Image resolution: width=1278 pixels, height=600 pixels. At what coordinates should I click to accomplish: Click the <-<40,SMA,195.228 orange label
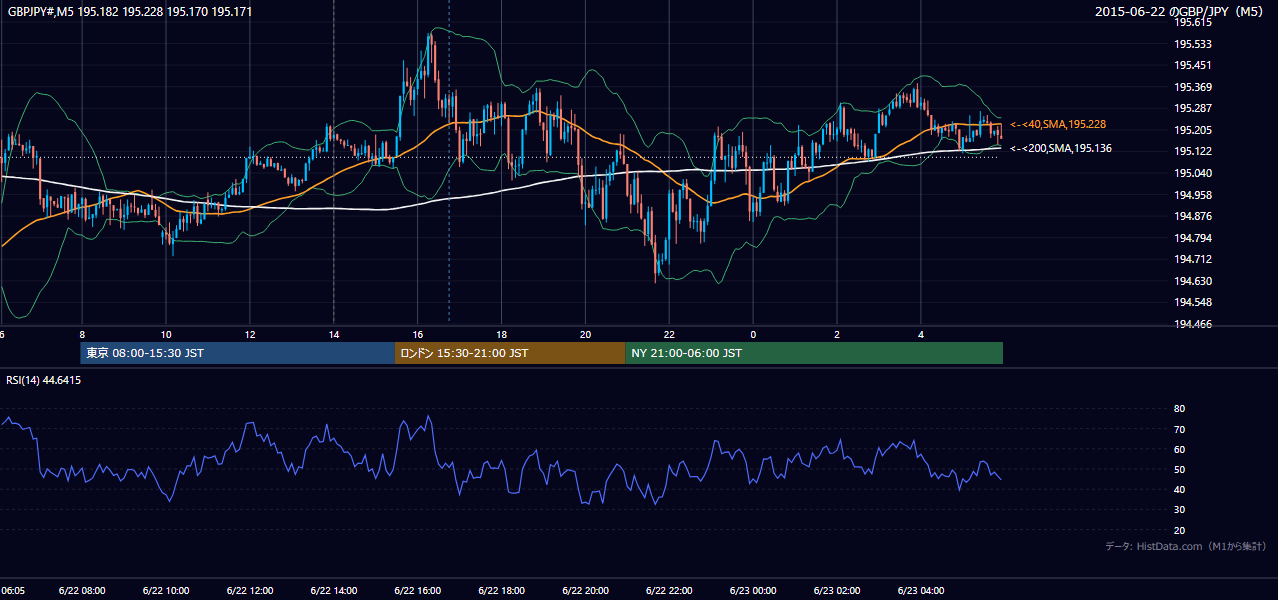[1058, 124]
